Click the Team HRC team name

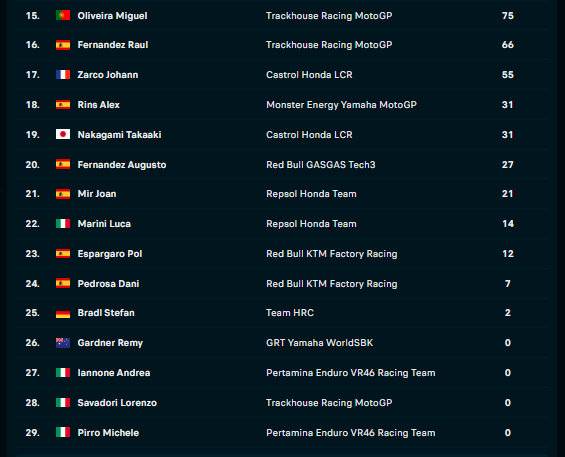click(290, 313)
